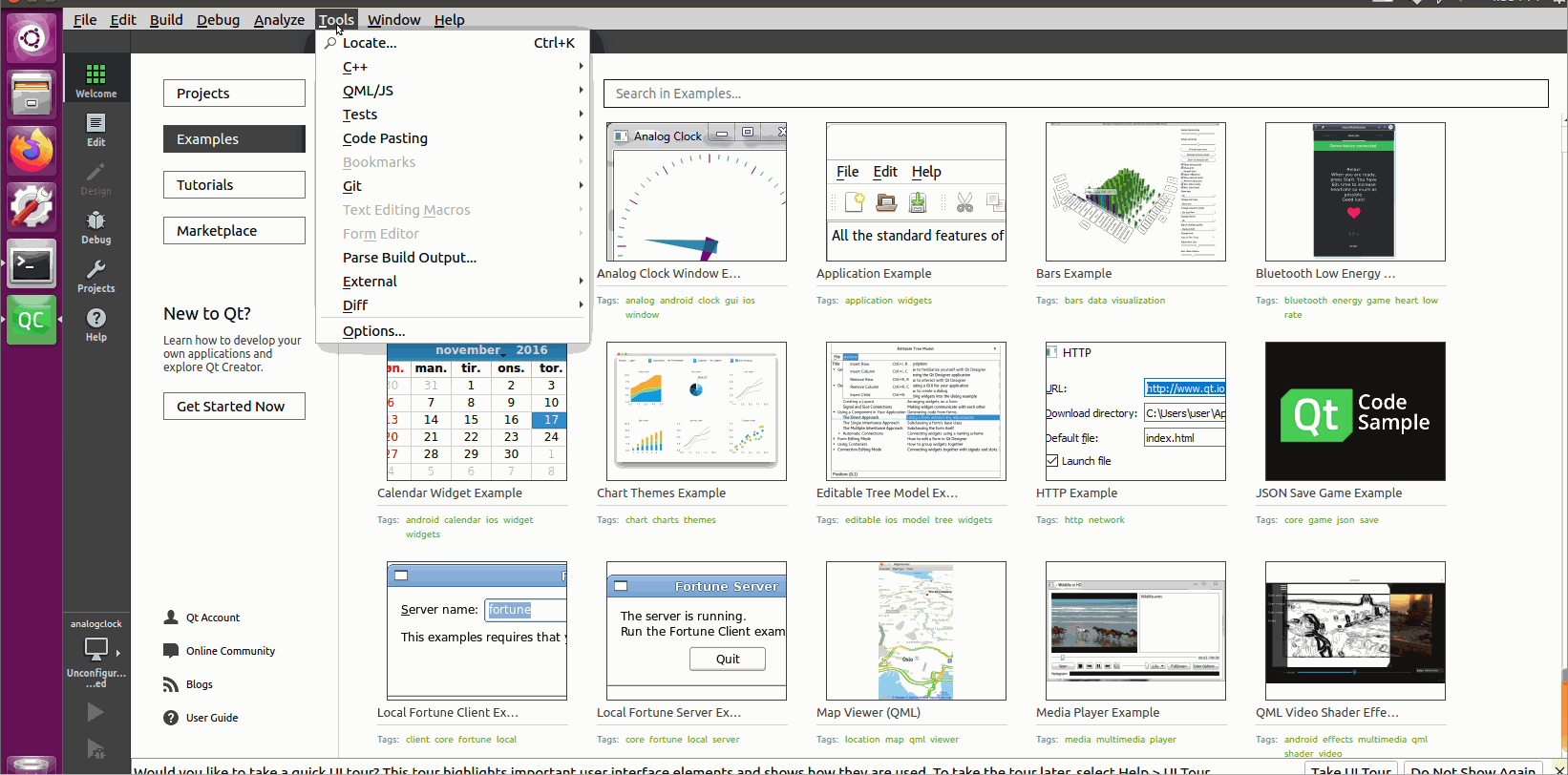
Task: Click the green Run play button
Action: (x=95, y=712)
